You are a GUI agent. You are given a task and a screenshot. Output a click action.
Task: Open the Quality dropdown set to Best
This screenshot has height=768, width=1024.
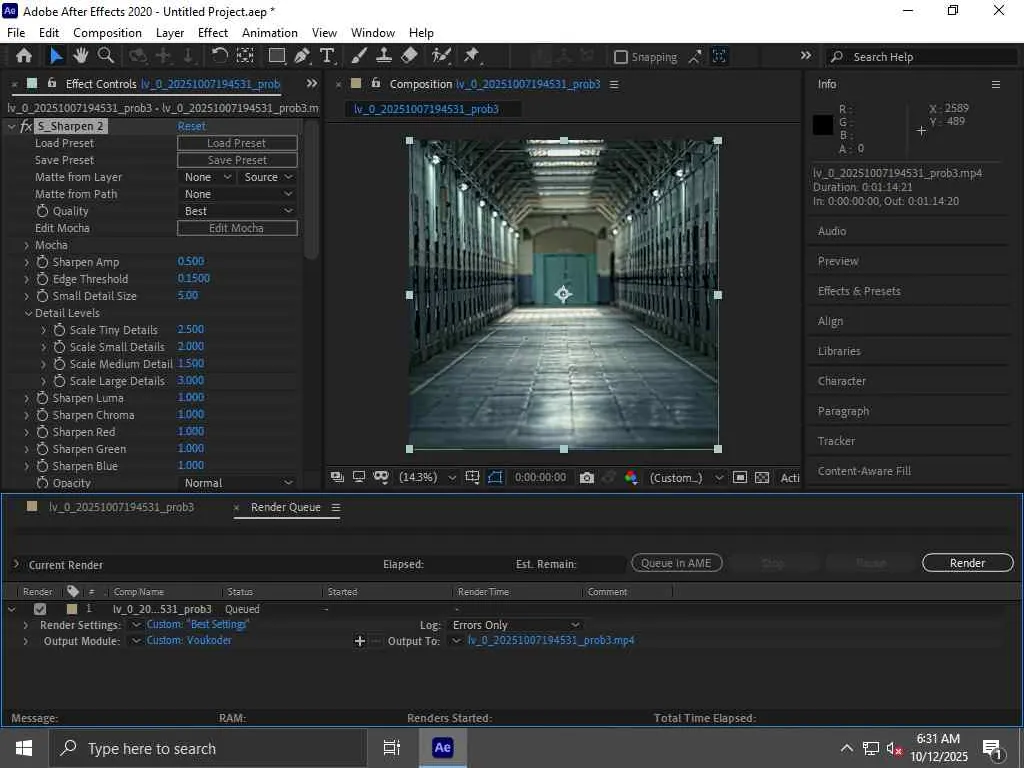pos(238,211)
